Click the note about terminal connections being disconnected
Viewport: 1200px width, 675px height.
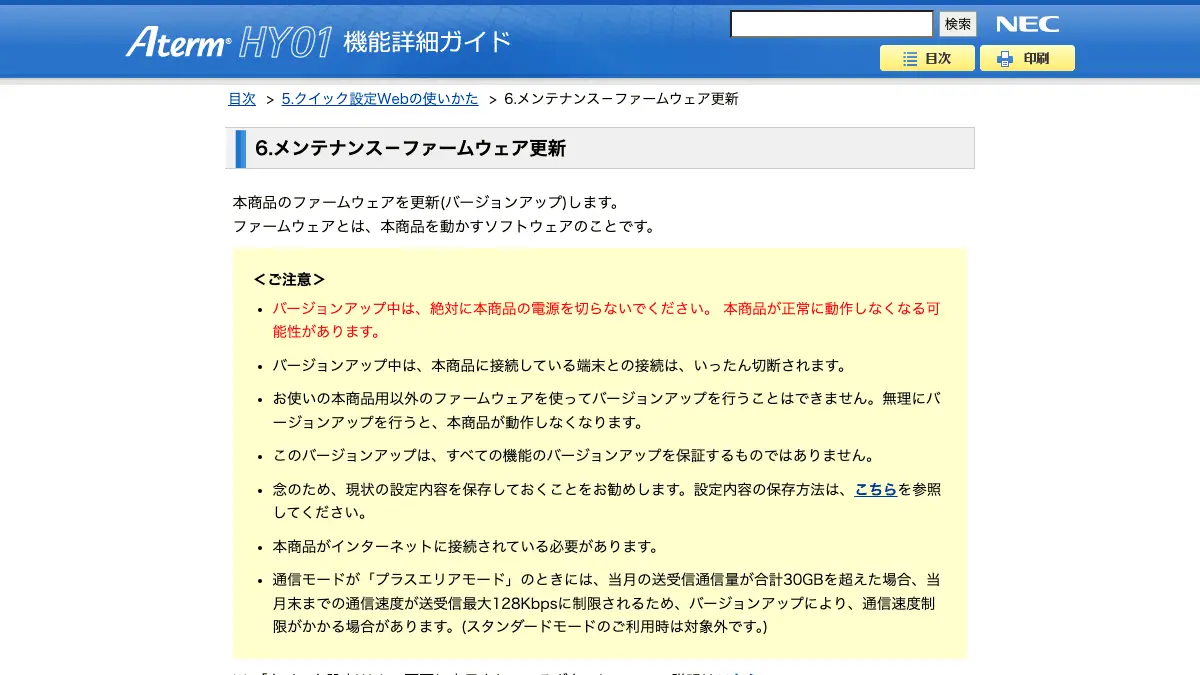click(560, 365)
